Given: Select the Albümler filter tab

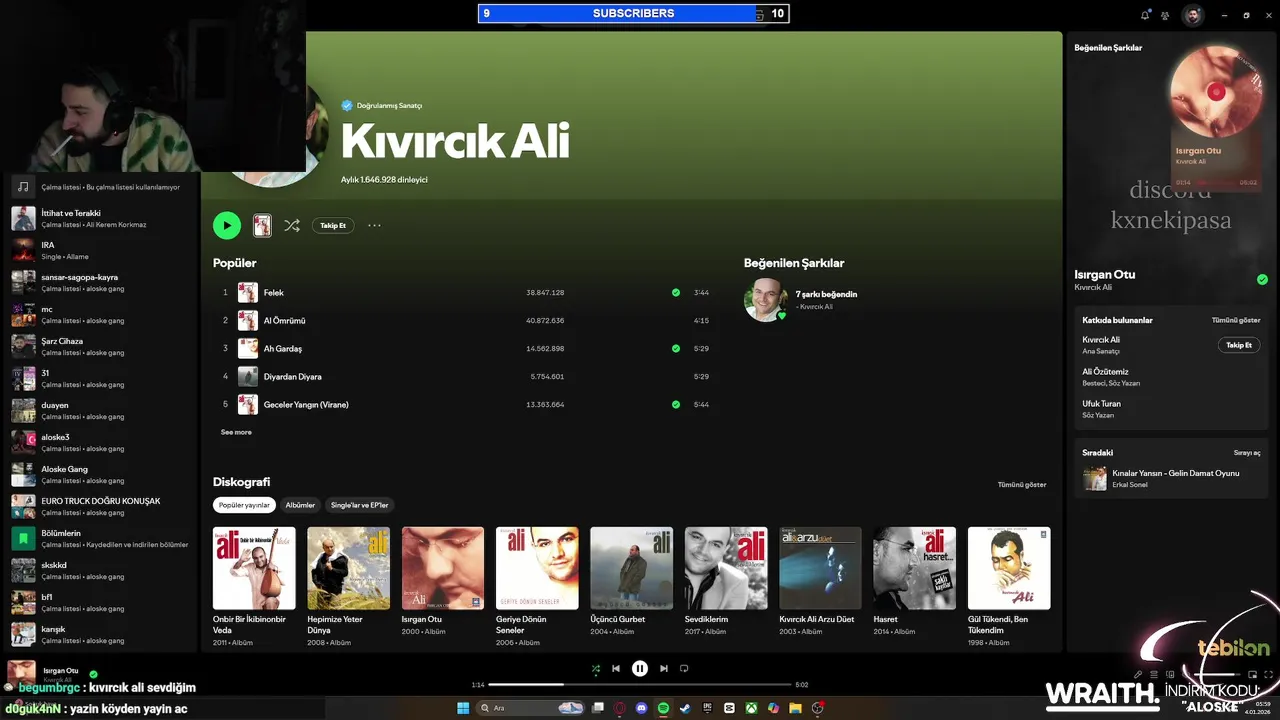Looking at the screenshot, I should pos(301,505).
